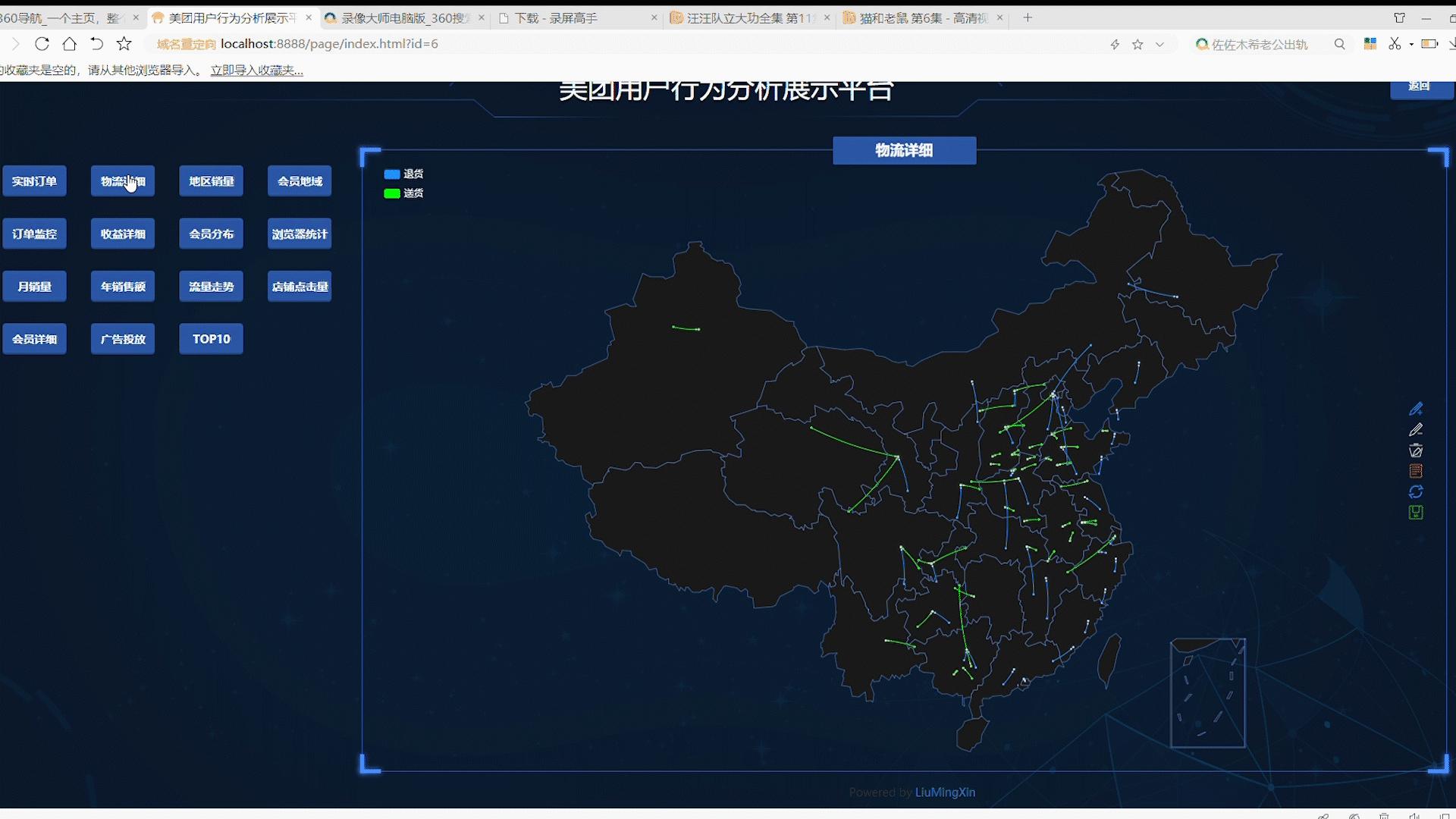Click the blue restore refresh icon
This screenshot has height=819, width=1456.
click(x=1416, y=491)
